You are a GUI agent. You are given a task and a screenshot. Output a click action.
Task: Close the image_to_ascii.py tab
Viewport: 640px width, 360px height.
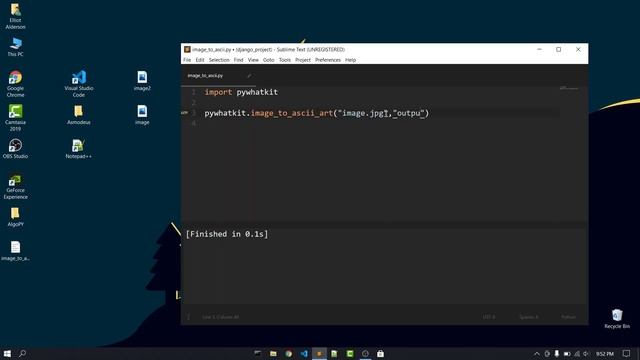tap(249, 76)
